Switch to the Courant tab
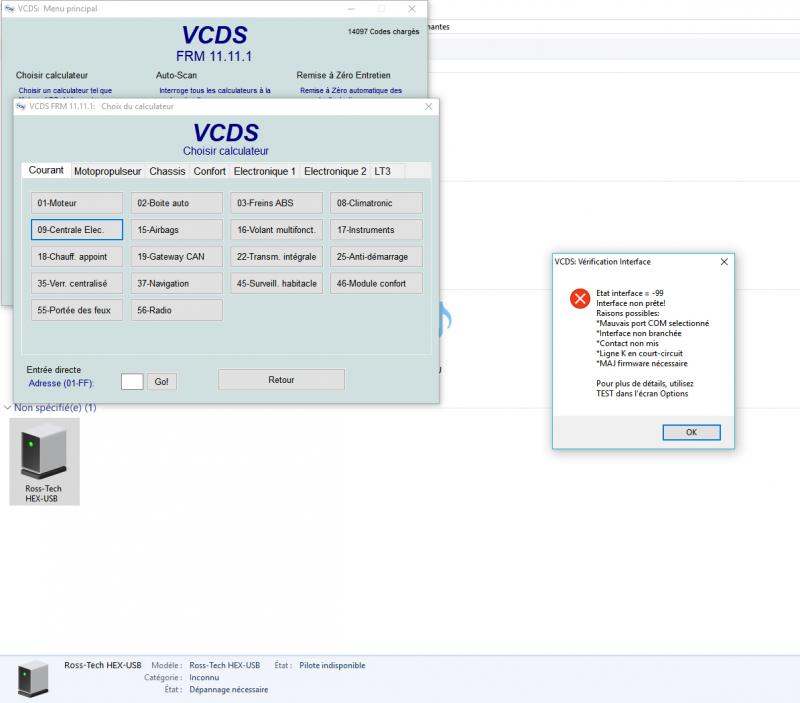The height and width of the screenshot is (703, 800). click(46, 170)
